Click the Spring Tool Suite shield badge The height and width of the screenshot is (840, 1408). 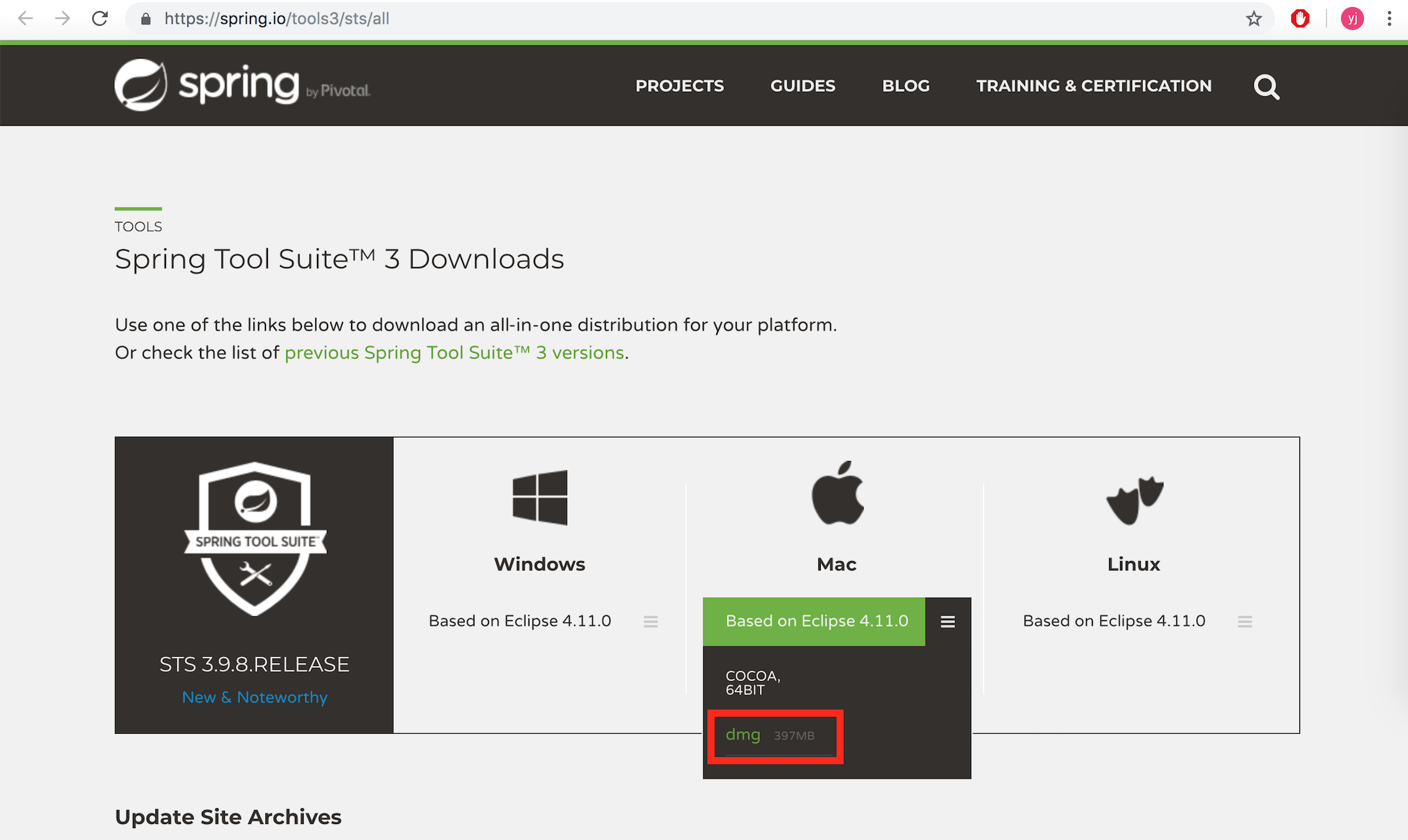(x=255, y=538)
